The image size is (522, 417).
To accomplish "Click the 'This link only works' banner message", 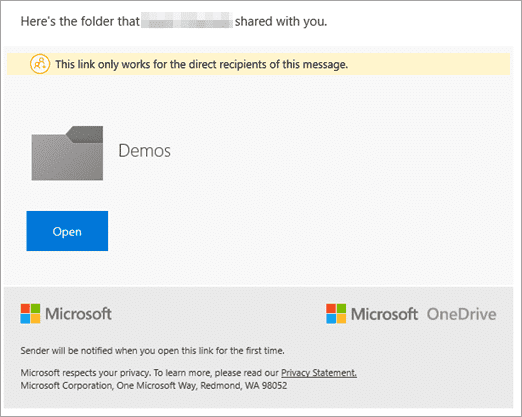I will [202, 64].
